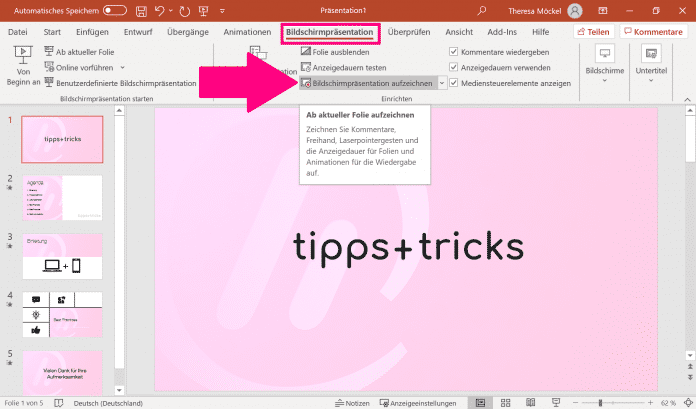Expand Bildschirmpräsentation aufzeichnen dropdown arrow
Image resolution: width=696 pixels, height=409 pixels.
click(x=442, y=83)
